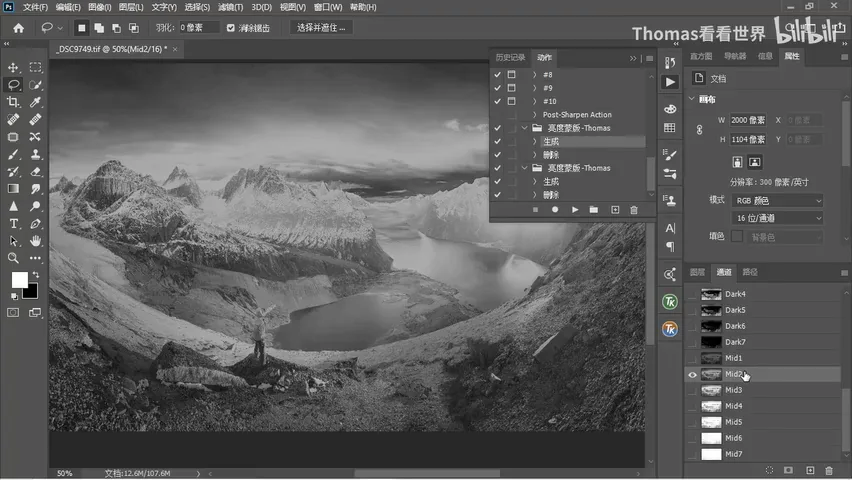
Task: Show the Mid7 channel visibility
Action: [692, 454]
